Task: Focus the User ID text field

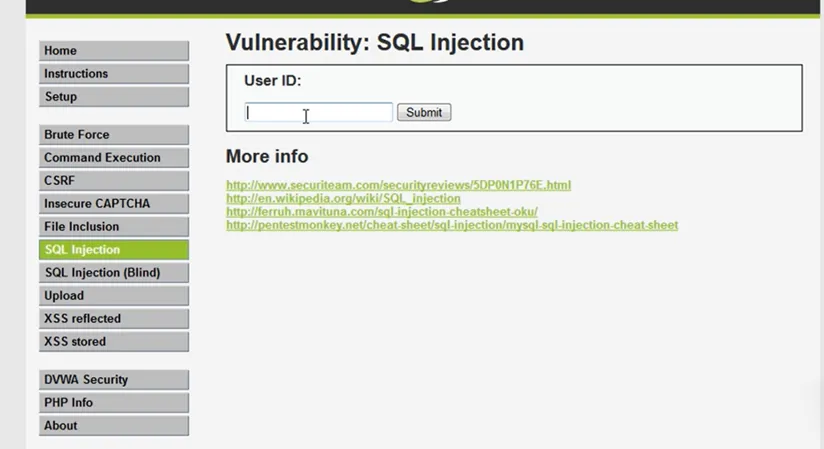Action: coord(318,113)
